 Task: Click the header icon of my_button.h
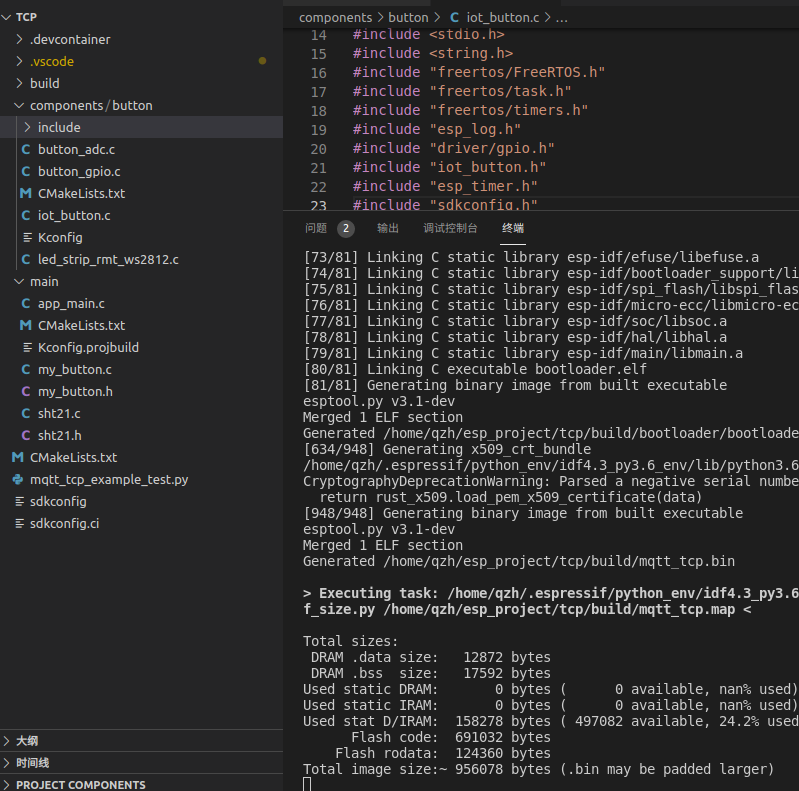[x=26, y=391]
